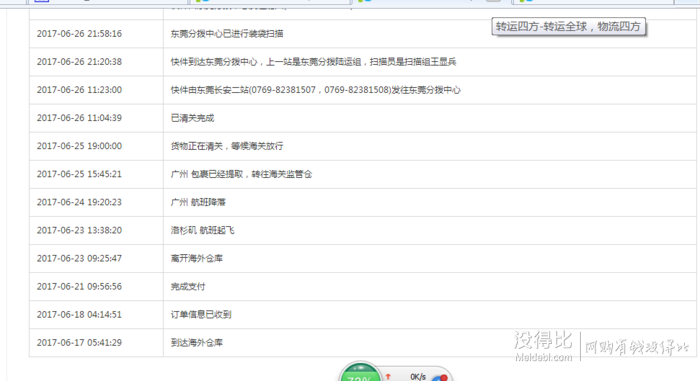This screenshot has height=381, width=700.
Task: Click the red upload arrow in floating widget
Action: (x=388, y=377)
